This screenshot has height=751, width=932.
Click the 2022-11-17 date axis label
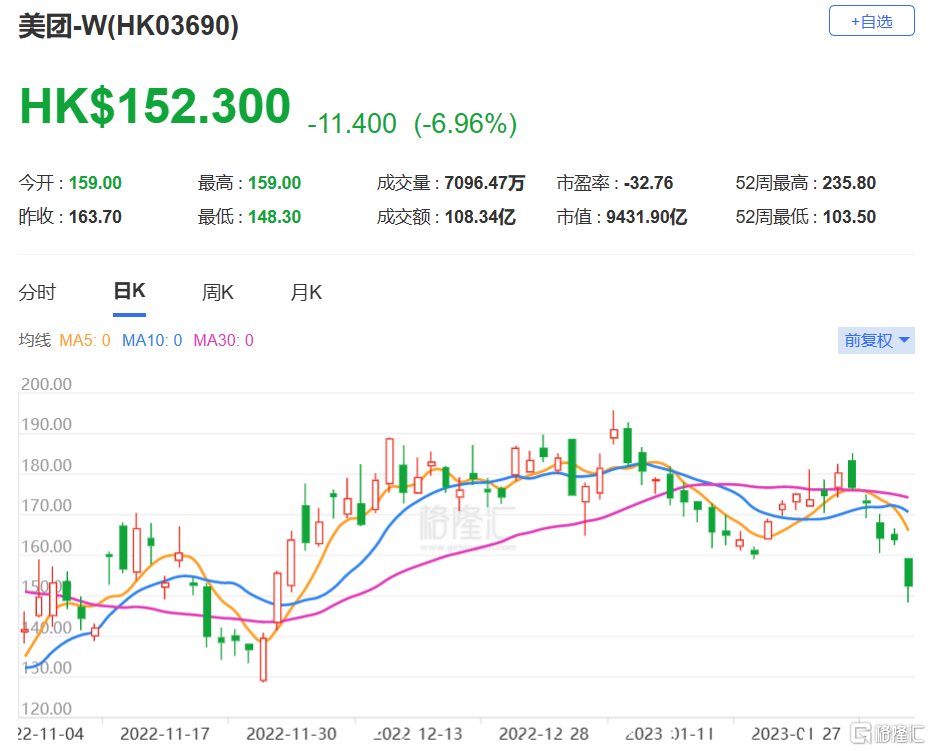tap(165, 734)
